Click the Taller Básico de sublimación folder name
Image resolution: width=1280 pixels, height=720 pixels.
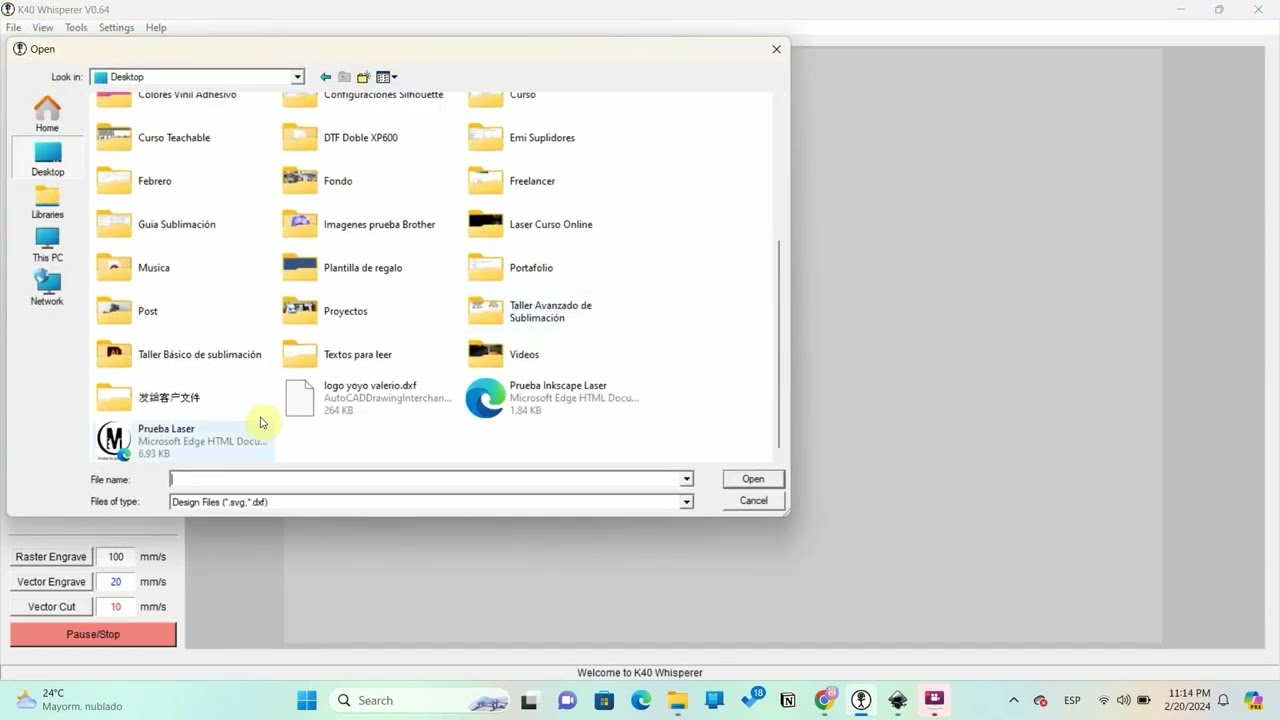[199, 354]
